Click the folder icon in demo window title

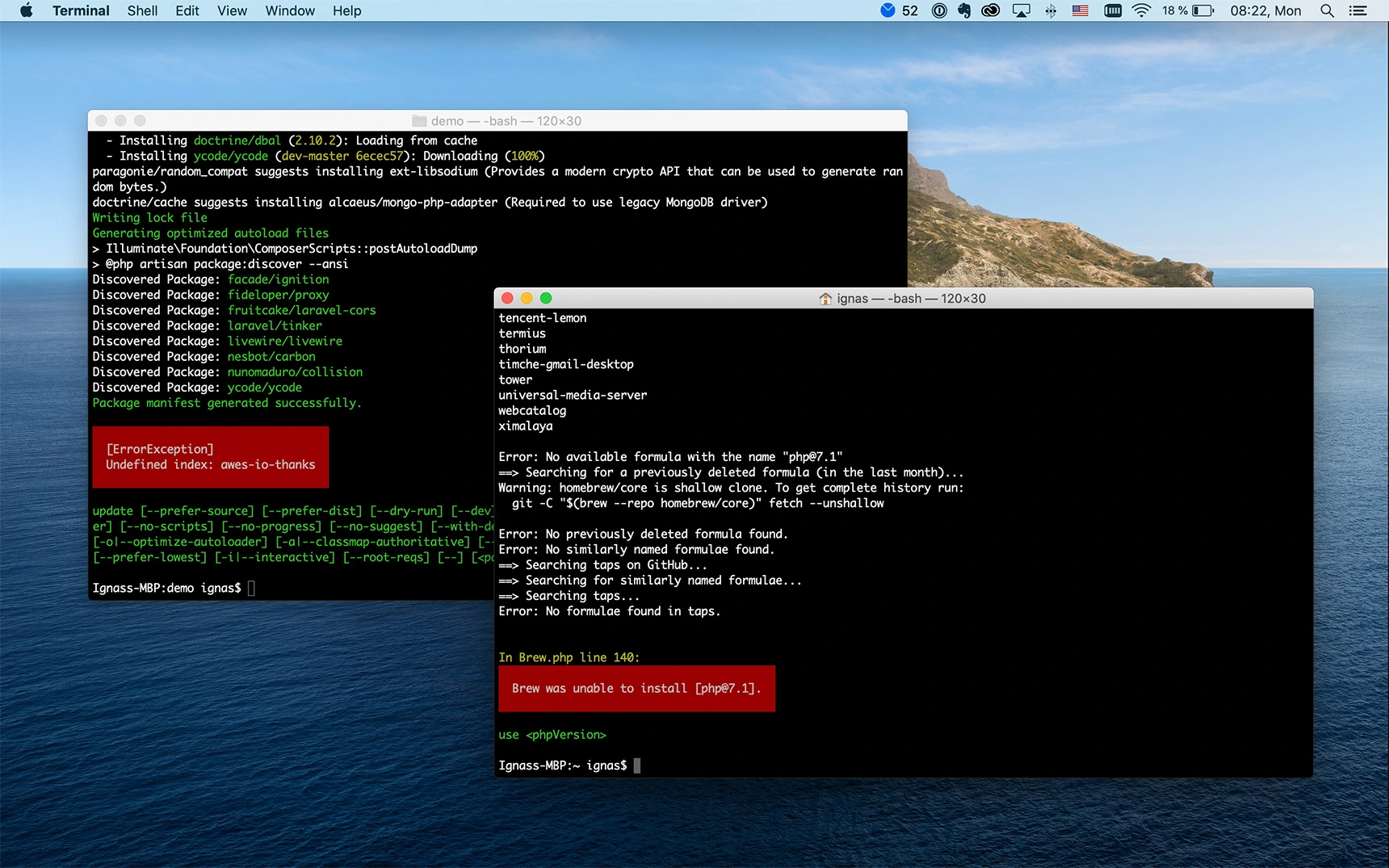point(419,121)
